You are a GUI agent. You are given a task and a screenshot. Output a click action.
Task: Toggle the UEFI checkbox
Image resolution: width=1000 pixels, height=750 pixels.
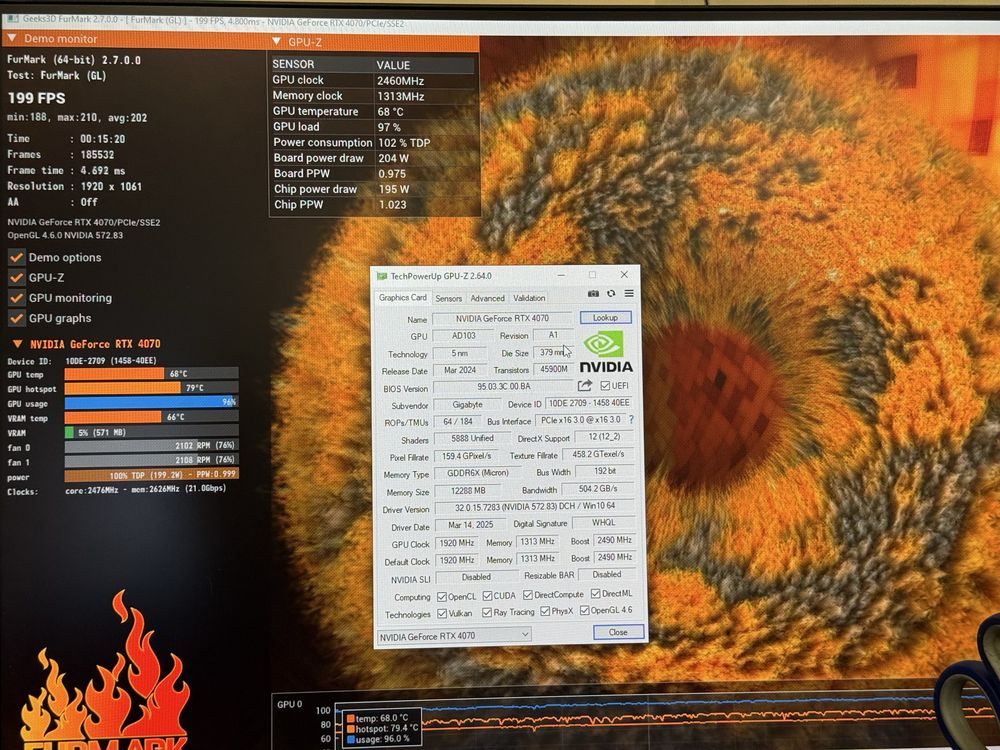pyautogui.click(x=605, y=386)
